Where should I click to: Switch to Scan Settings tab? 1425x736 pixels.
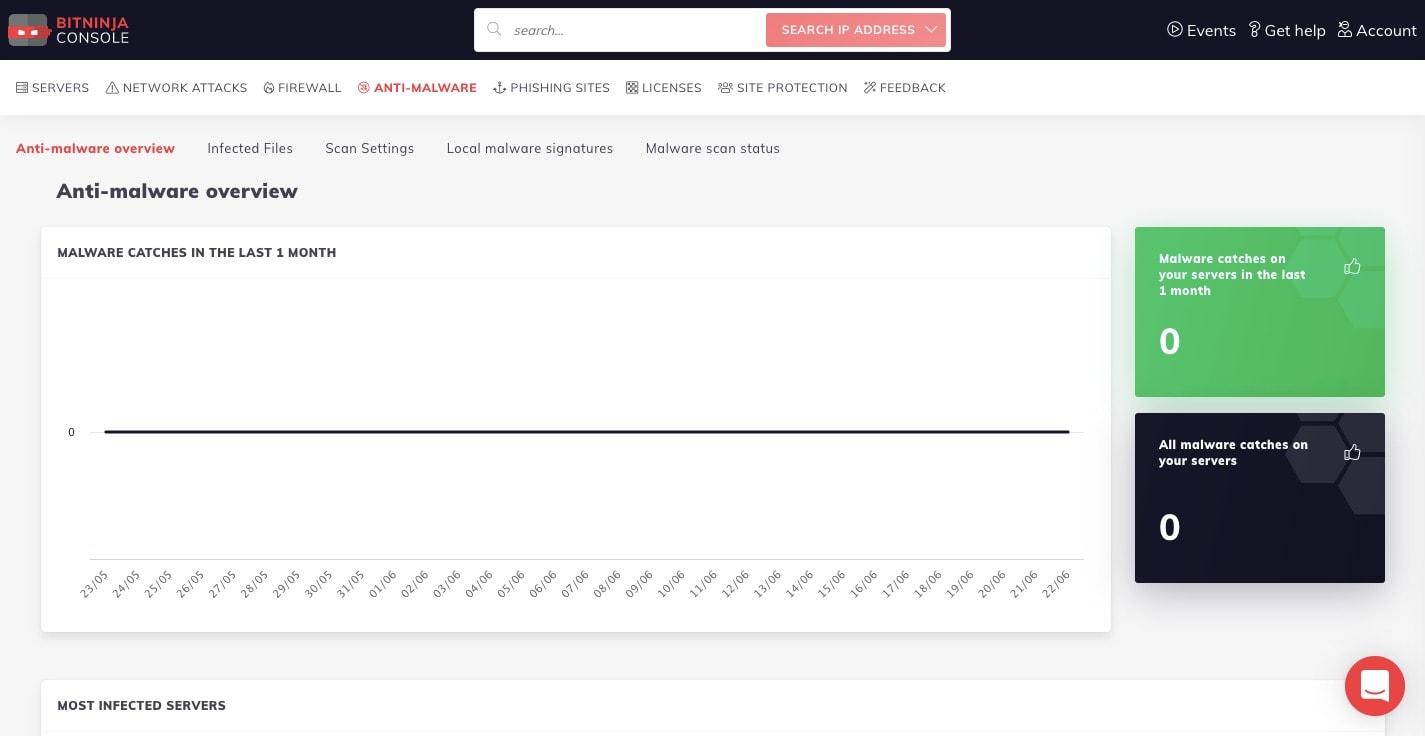pyautogui.click(x=370, y=148)
